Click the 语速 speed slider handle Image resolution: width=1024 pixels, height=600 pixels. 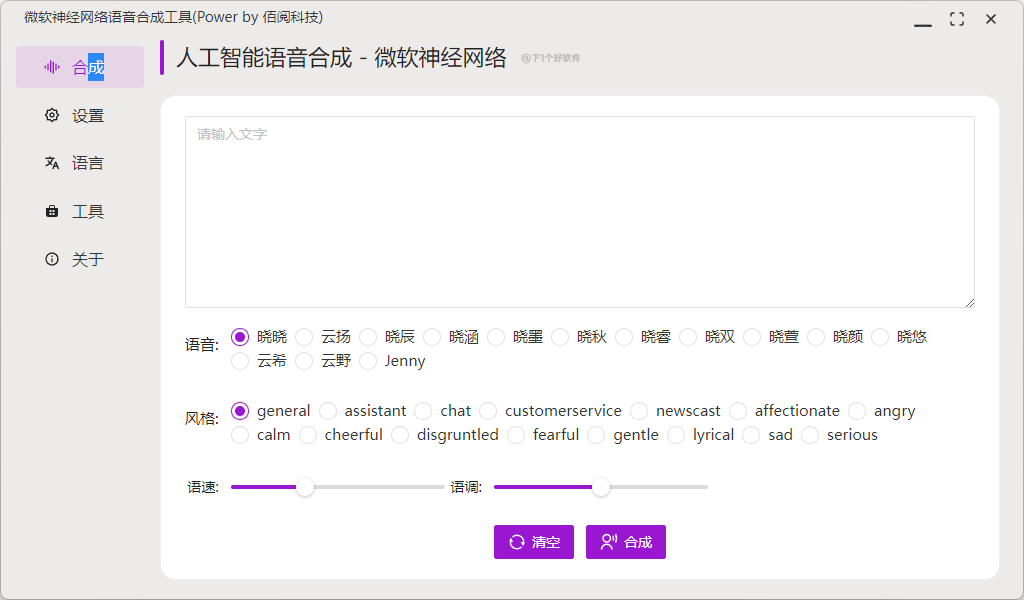pyautogui.click(x=305, y=487)
